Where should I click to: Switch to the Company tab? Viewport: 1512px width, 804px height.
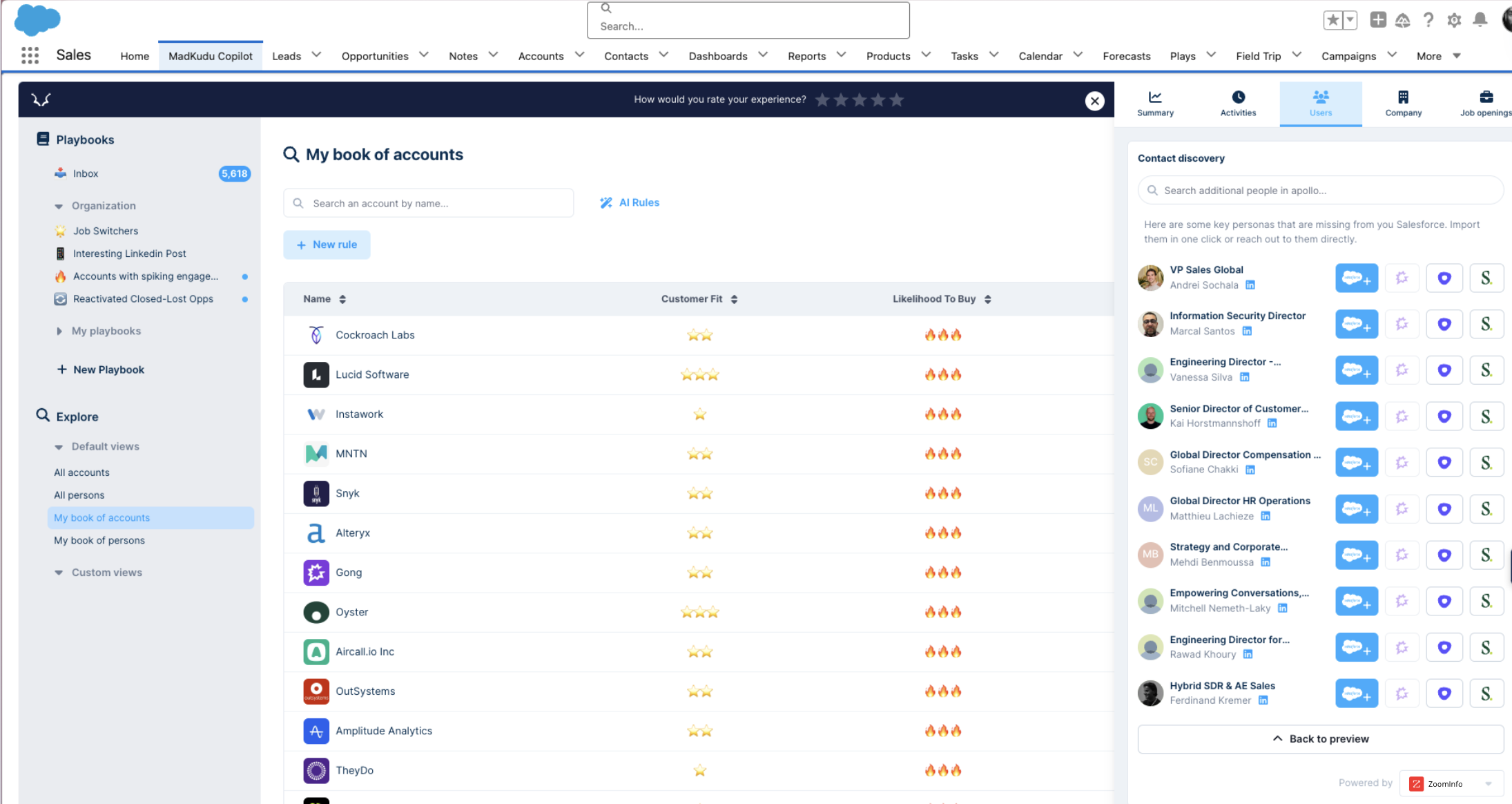[x=1403, y=104]
